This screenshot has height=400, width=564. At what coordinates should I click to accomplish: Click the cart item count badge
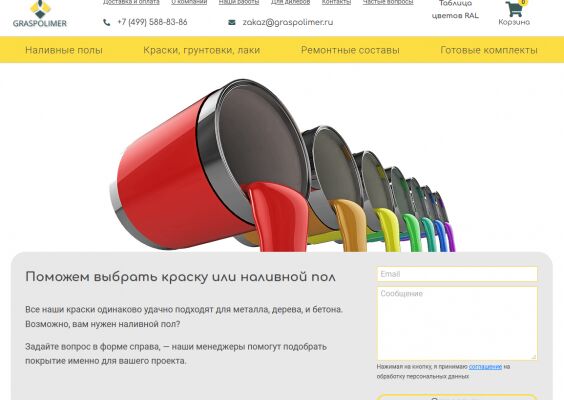click(523, 2)
